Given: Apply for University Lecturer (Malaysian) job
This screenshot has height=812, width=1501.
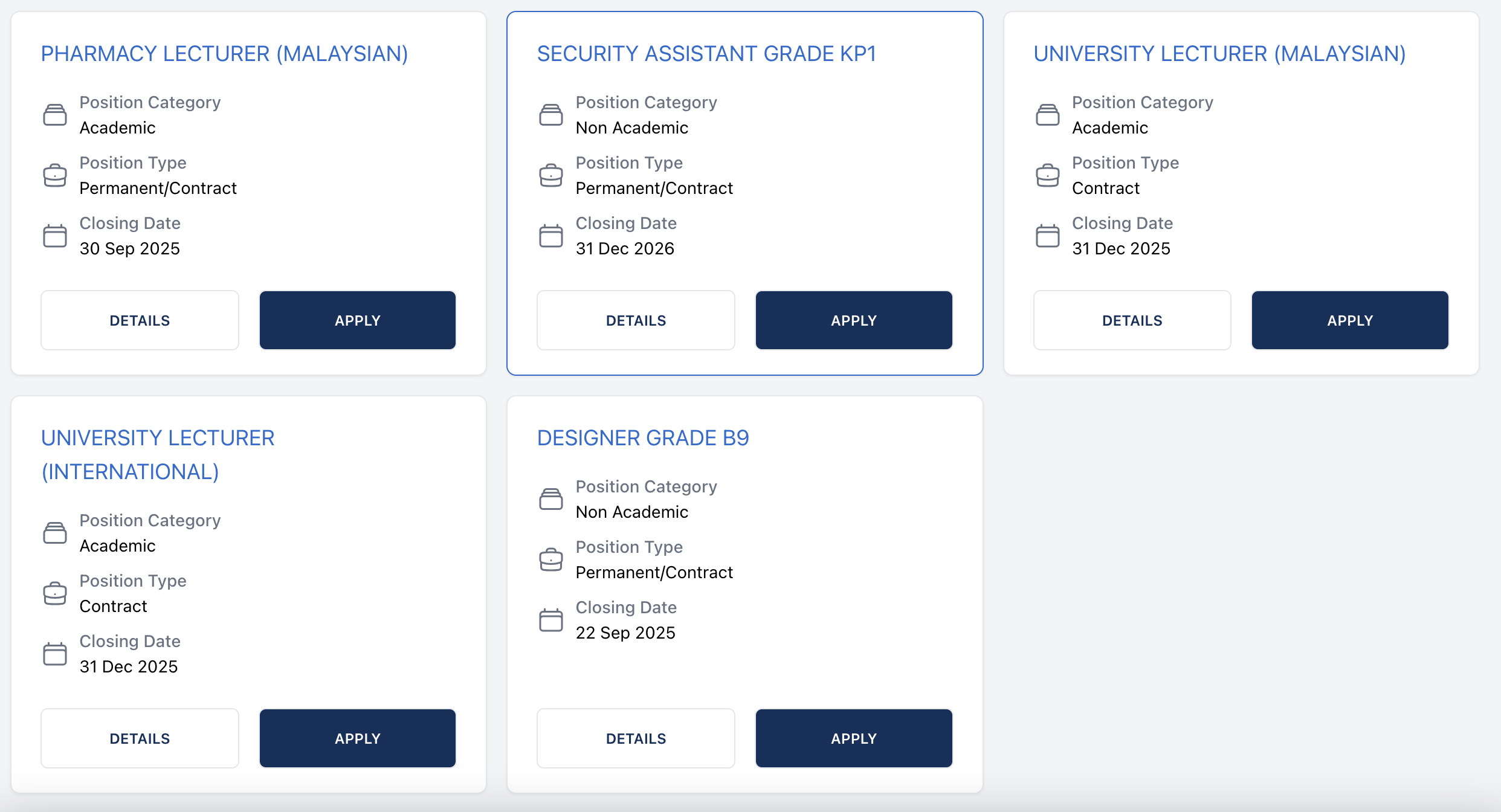Looking at the screenshot, I should point(1349,320).
